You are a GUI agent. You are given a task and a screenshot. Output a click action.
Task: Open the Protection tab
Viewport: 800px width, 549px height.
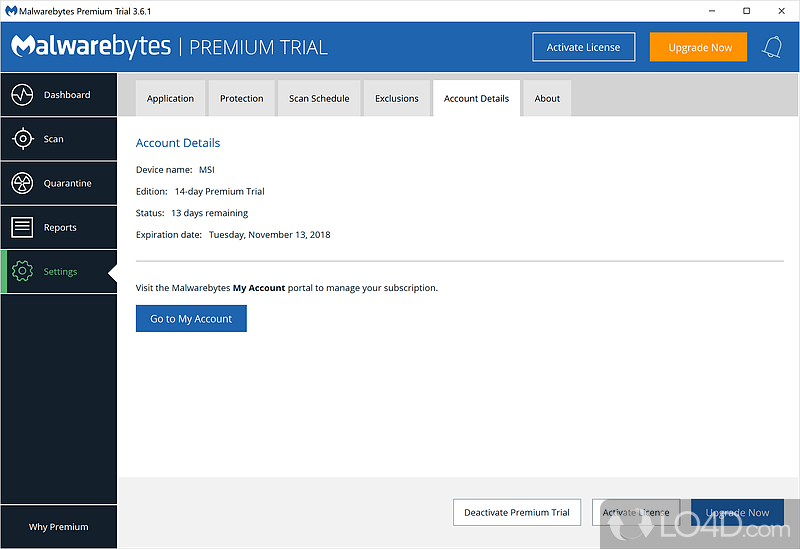pos(241,98)
